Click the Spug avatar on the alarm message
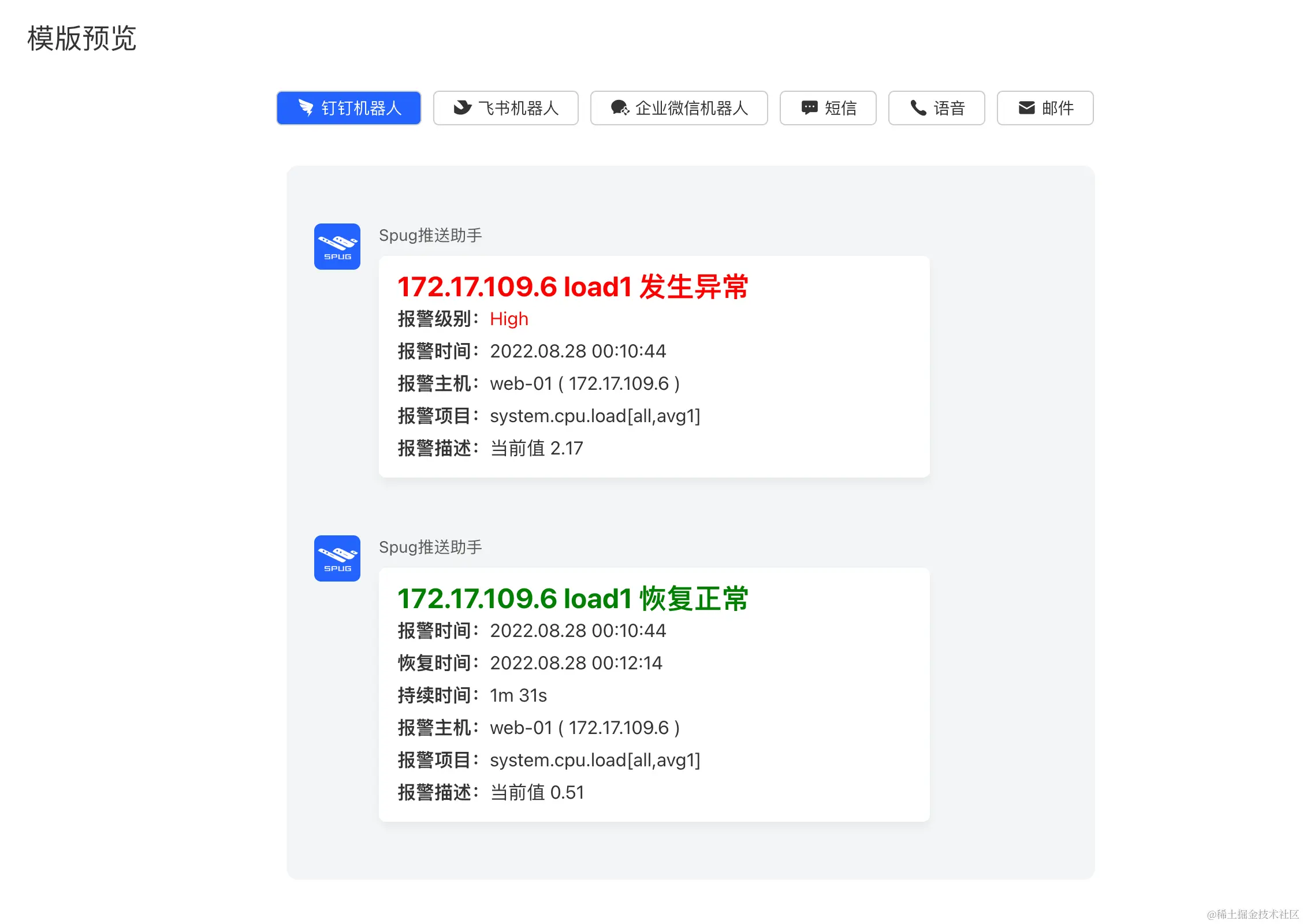 [337, 247]
